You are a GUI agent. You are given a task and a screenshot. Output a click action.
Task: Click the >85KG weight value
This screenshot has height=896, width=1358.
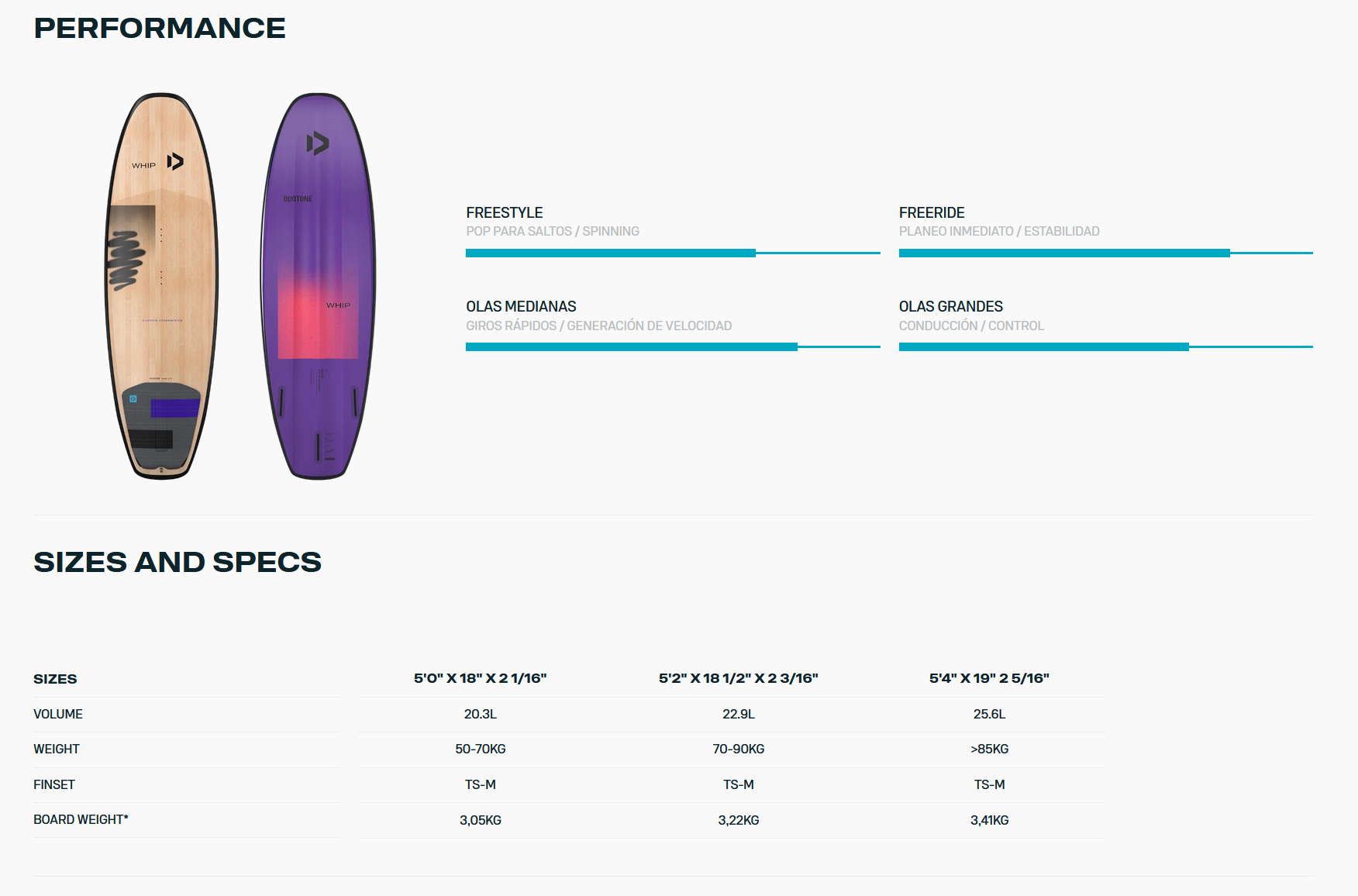pos(989,749)
